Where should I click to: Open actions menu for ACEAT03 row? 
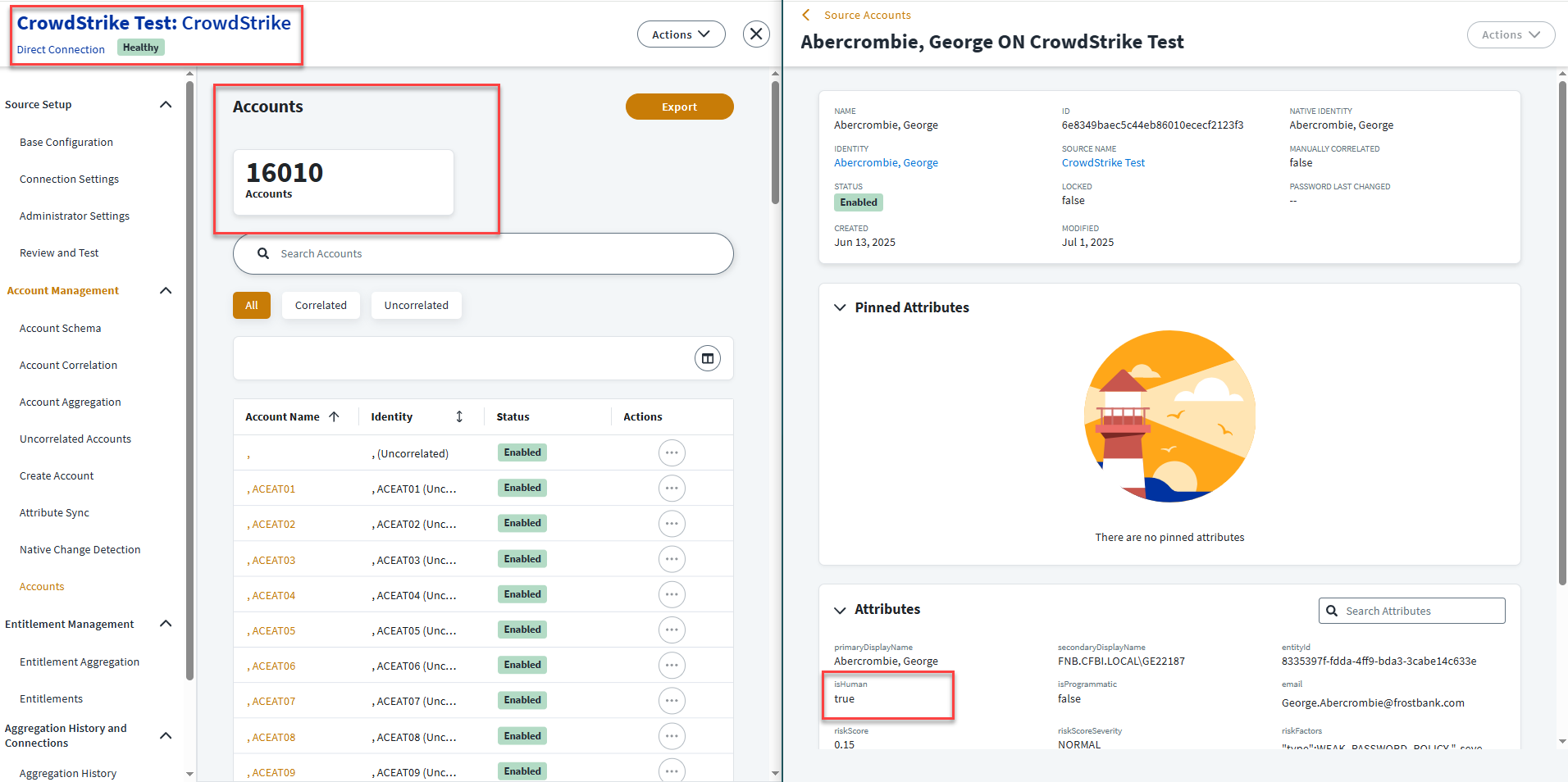click(x=672, y=559)
